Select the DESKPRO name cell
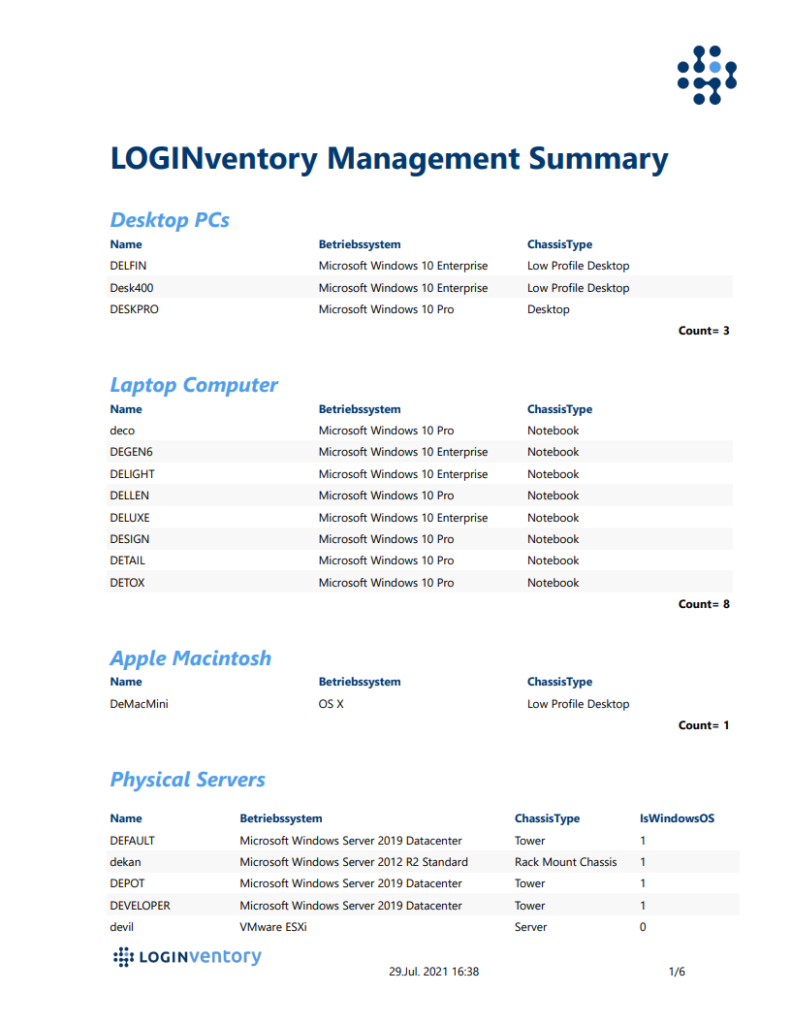The image size is (791, 1024). (134, 310)
